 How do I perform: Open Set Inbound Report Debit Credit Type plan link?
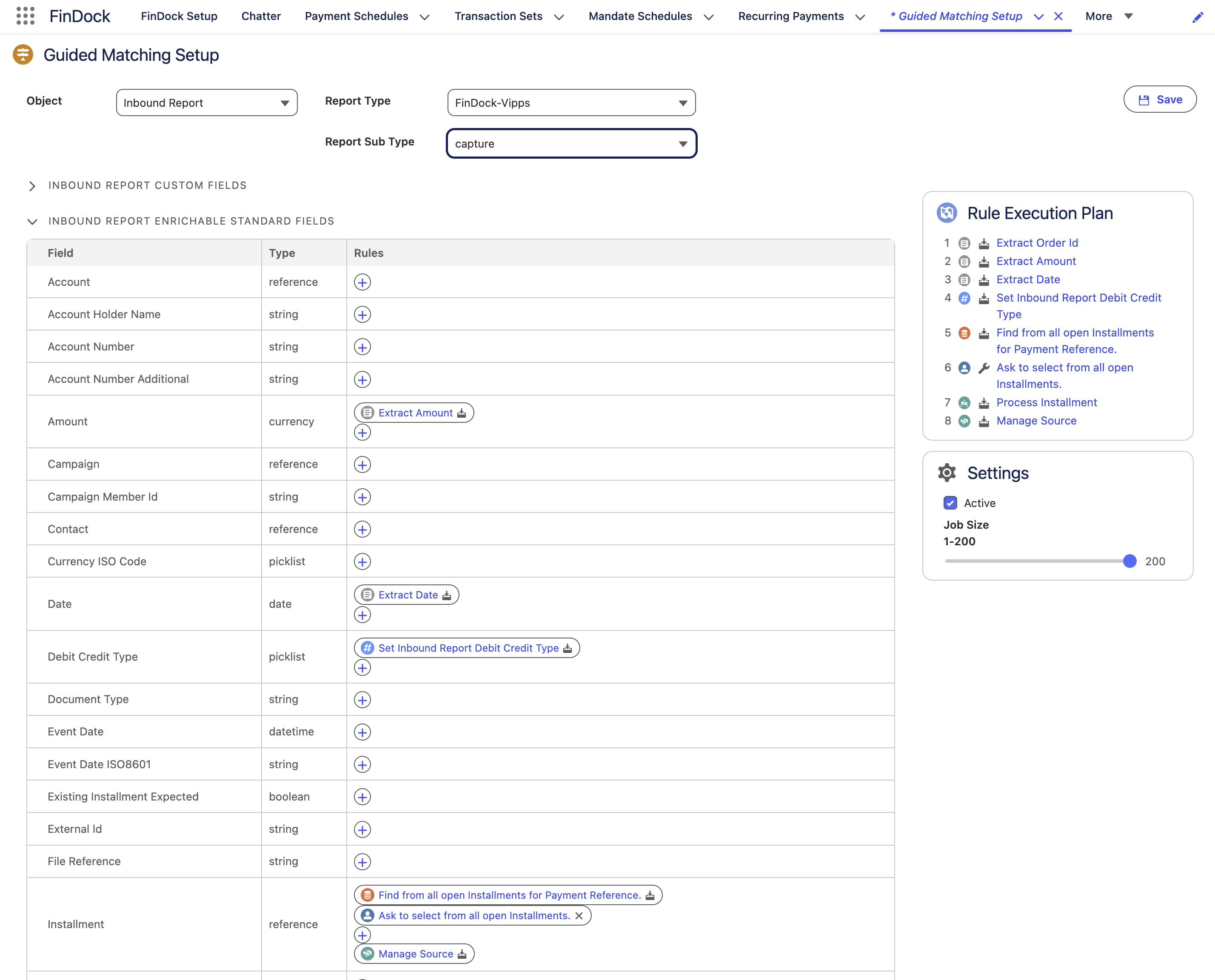[1078, 306]
